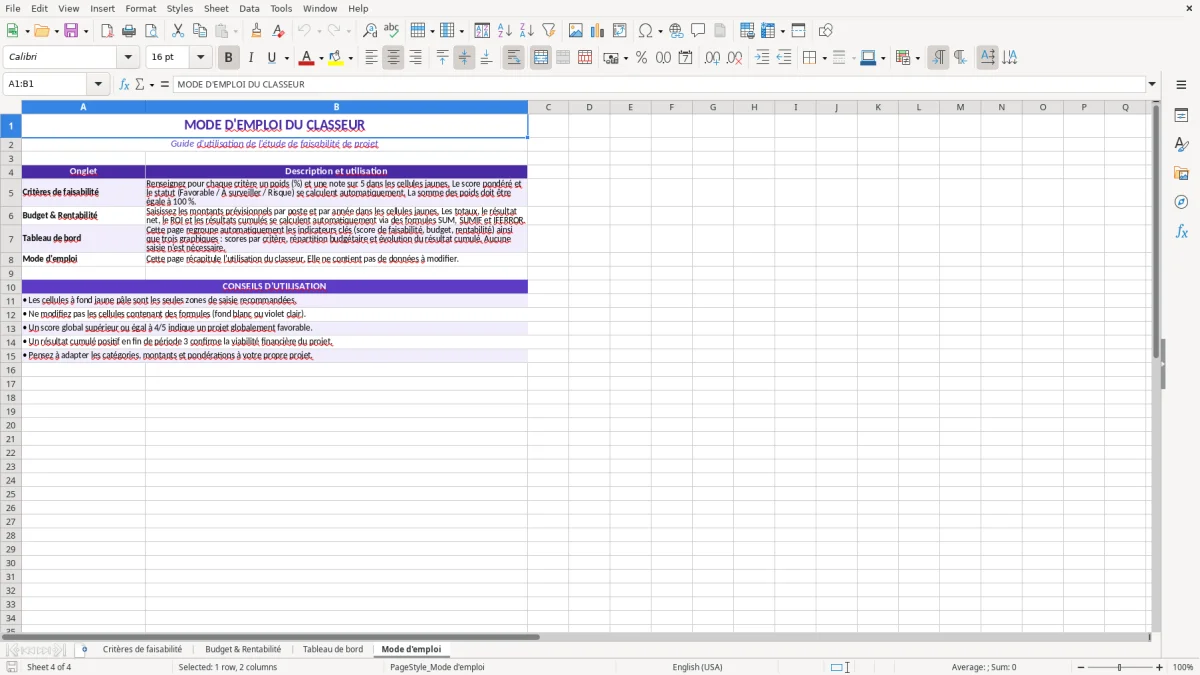Expand formula bar arrow at right
Image resolution: width=1200 pixels, height=675 pixels.
(x=1152, y=85)
